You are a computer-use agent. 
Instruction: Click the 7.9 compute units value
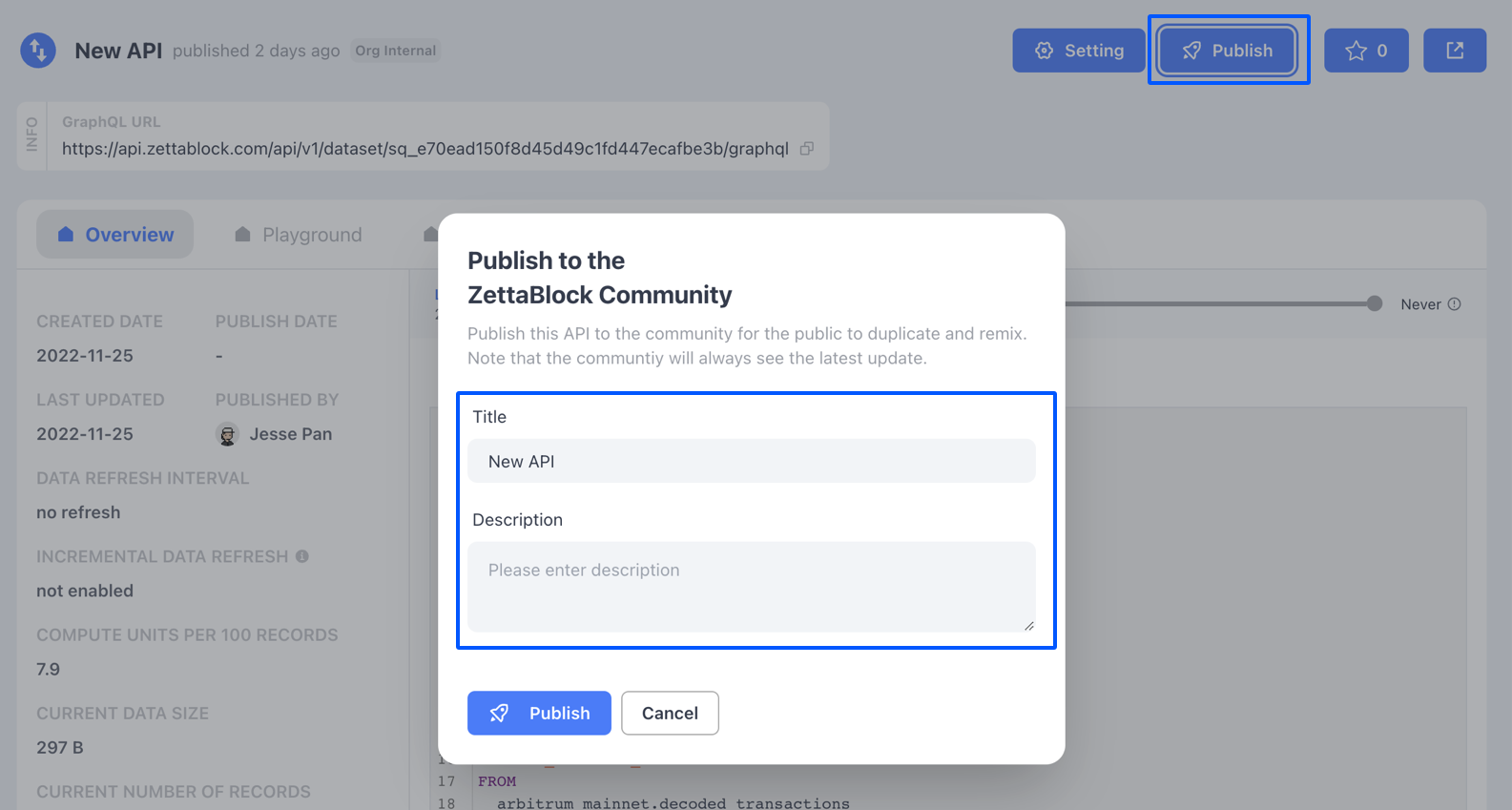pos(48,669)
